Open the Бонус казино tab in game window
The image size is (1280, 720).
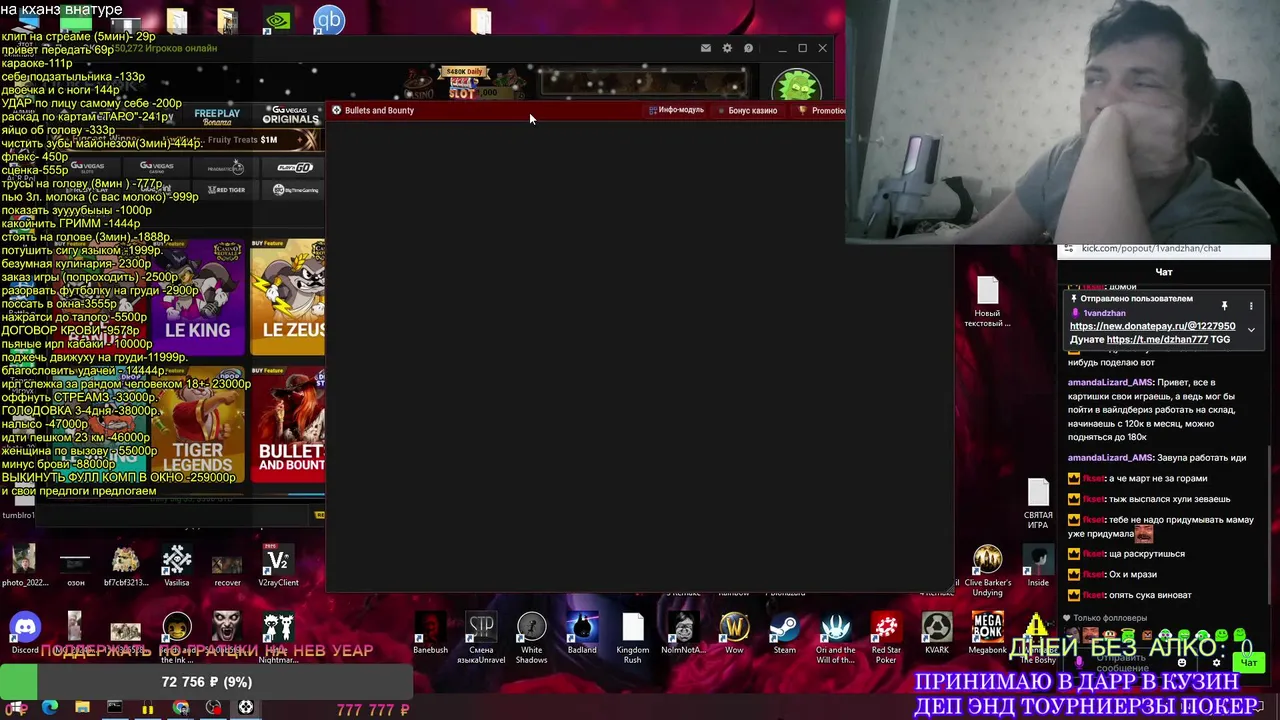(x=748, y=110)
